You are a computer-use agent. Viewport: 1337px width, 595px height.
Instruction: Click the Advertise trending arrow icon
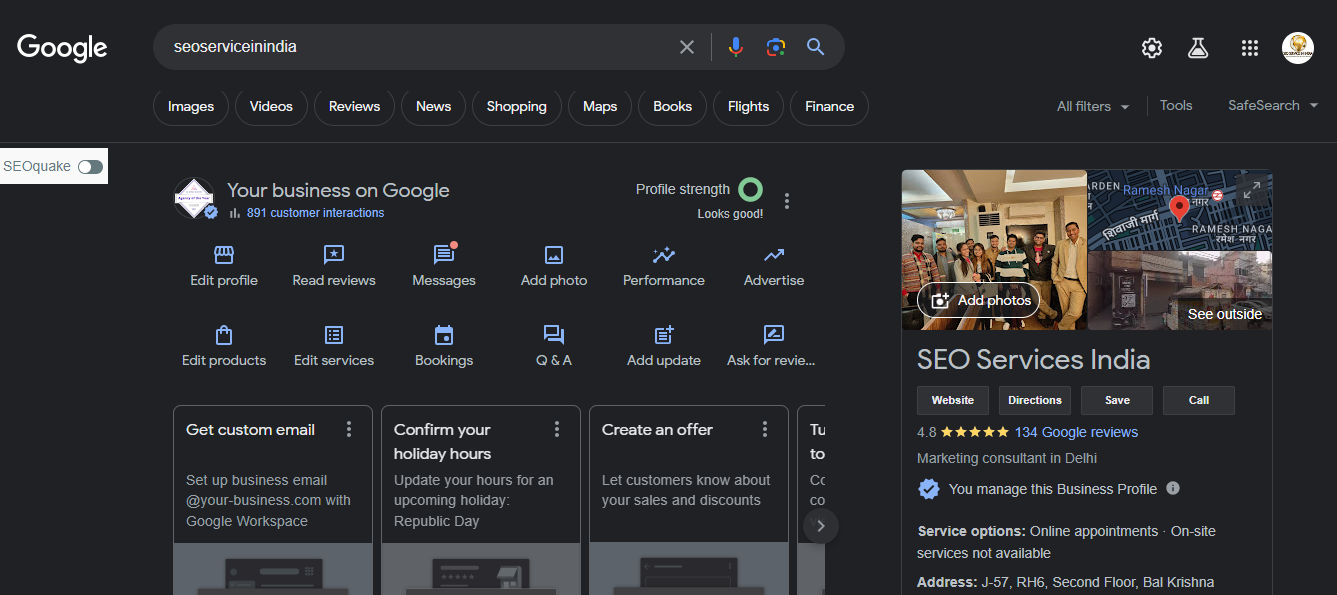point(774,255)
